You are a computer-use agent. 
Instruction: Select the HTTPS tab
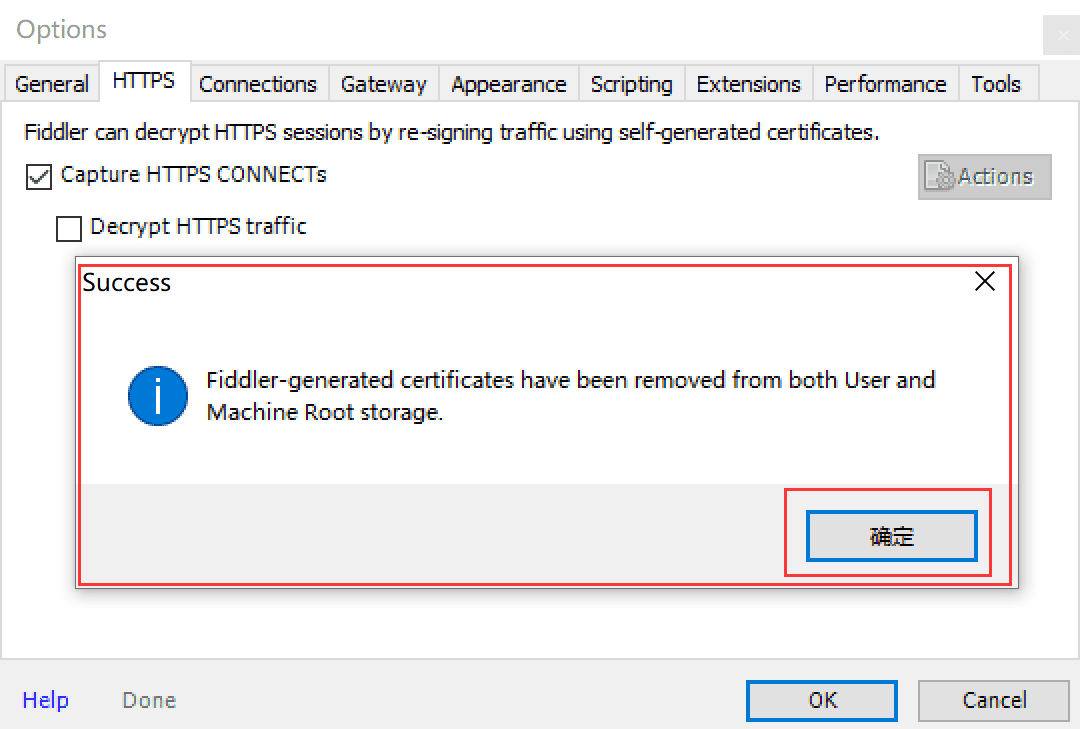pos(144,81)
